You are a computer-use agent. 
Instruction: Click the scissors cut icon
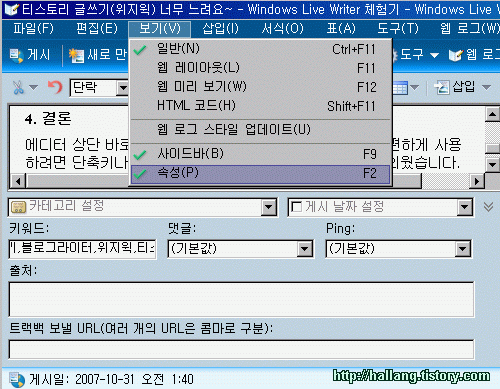coord(18,88)
